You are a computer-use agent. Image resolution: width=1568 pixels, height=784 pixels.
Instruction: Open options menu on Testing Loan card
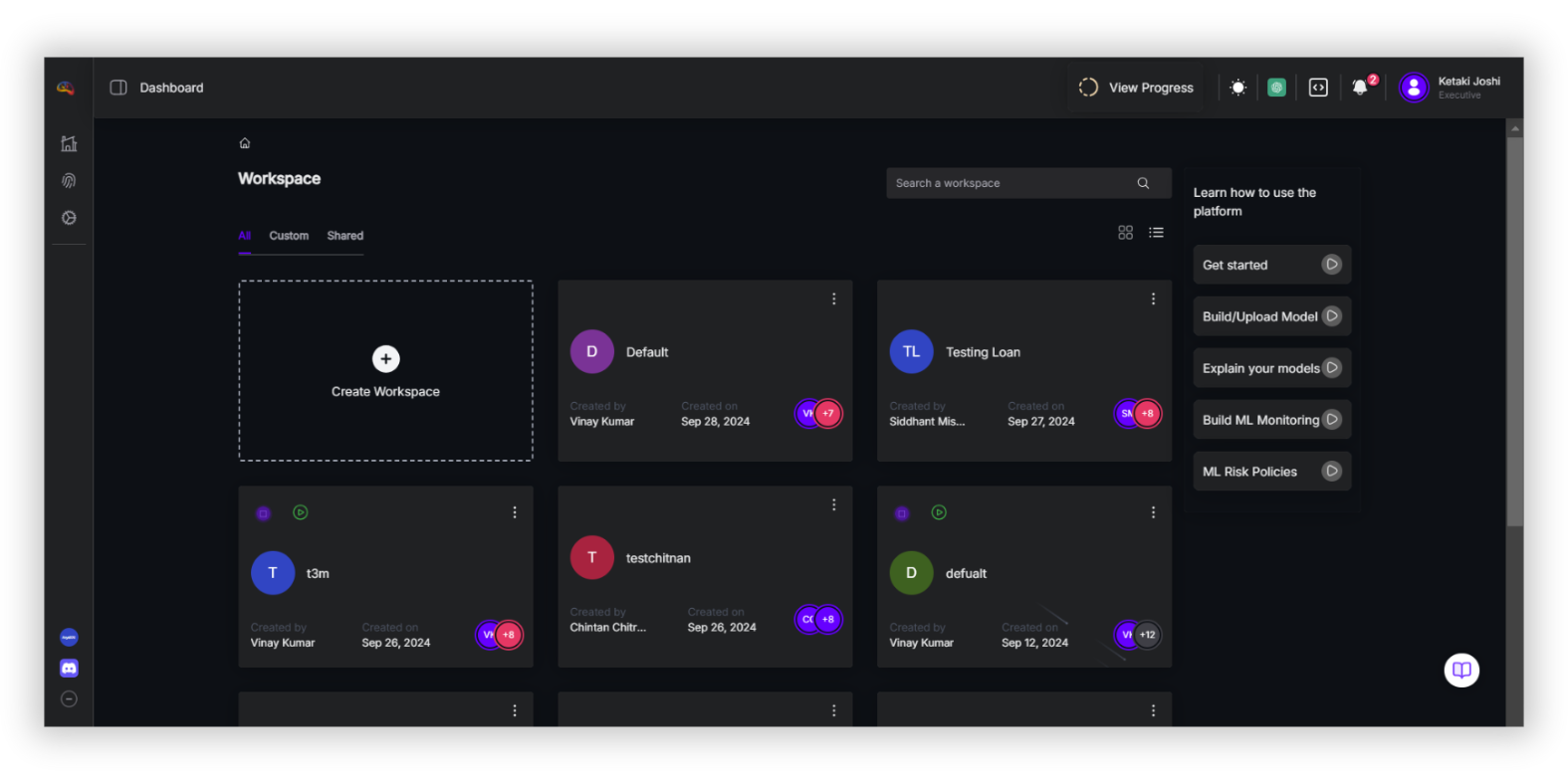[x=1153, y=298]
